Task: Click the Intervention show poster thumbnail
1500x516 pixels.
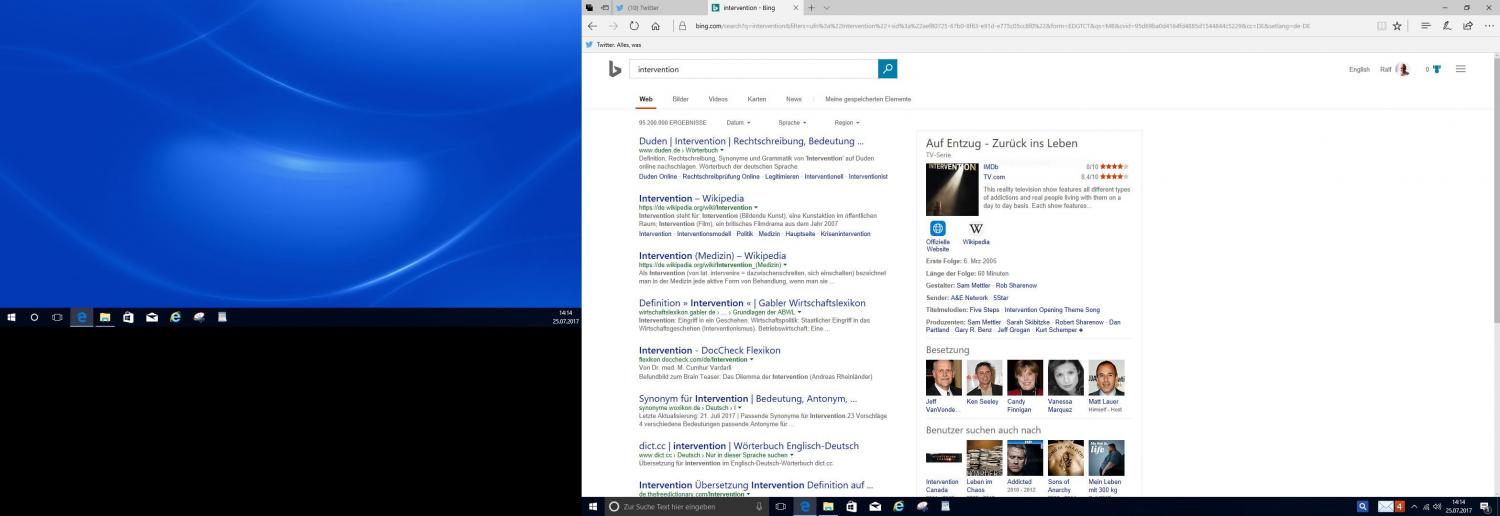Action: [952, 189]
